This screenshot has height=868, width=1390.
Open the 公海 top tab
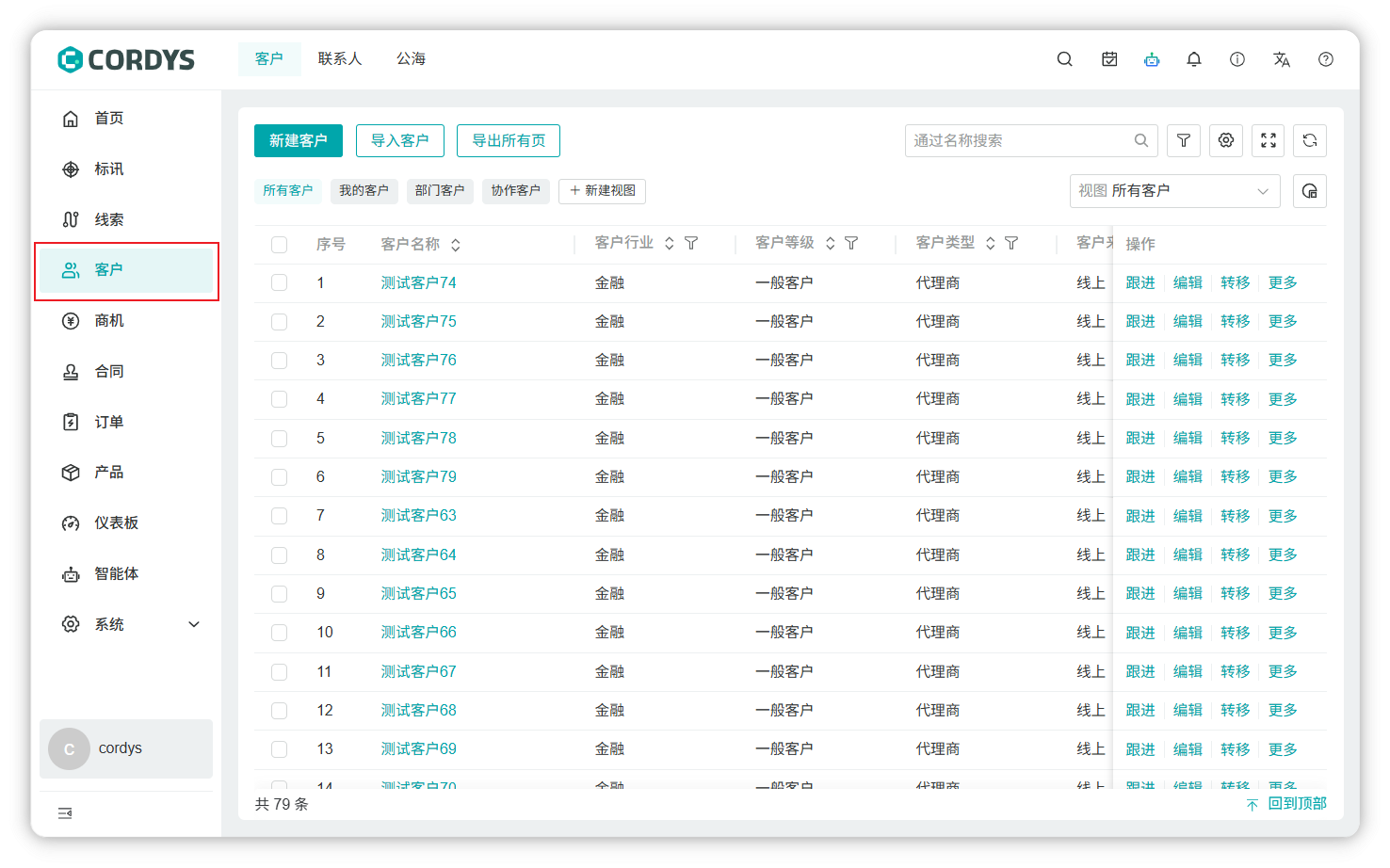412,58
